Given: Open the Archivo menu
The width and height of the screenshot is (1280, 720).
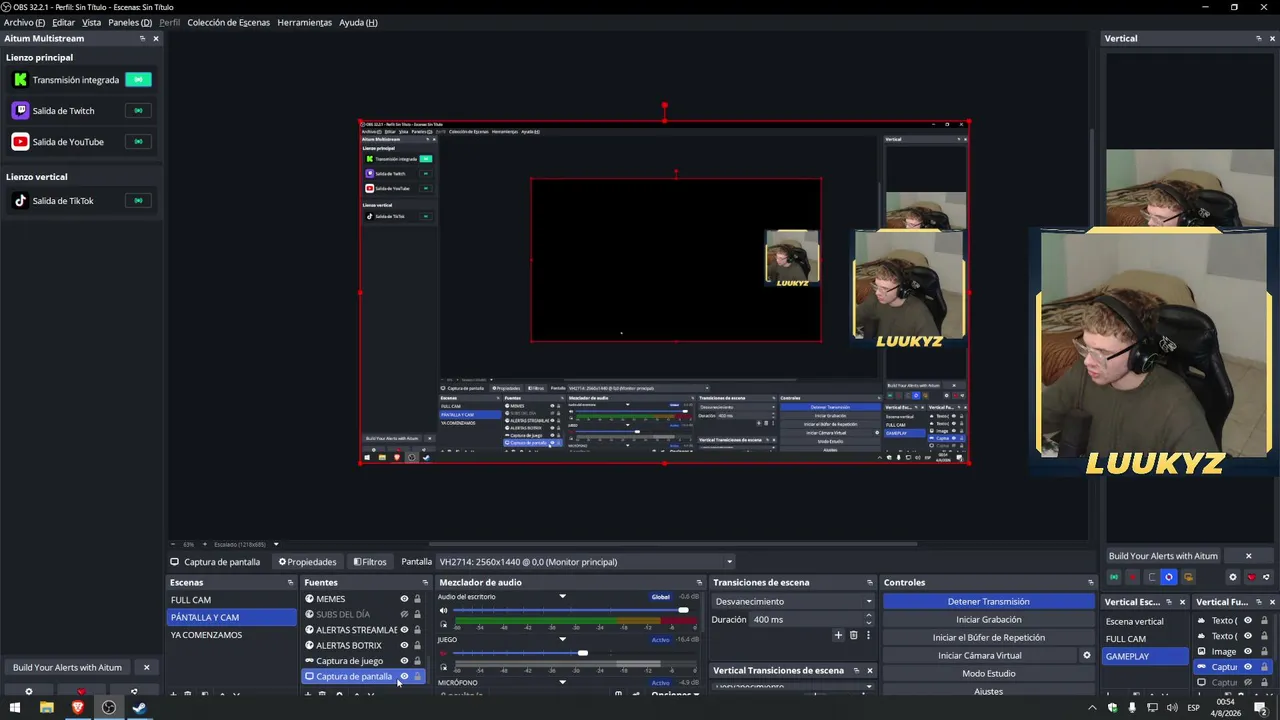Looking at the screenshot, I should point(24,22).
